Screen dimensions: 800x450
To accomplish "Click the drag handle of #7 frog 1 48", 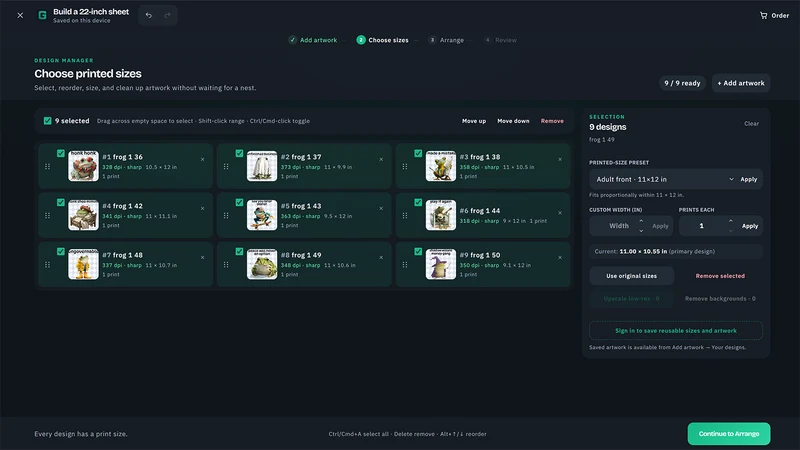I will tap(47, 264).
